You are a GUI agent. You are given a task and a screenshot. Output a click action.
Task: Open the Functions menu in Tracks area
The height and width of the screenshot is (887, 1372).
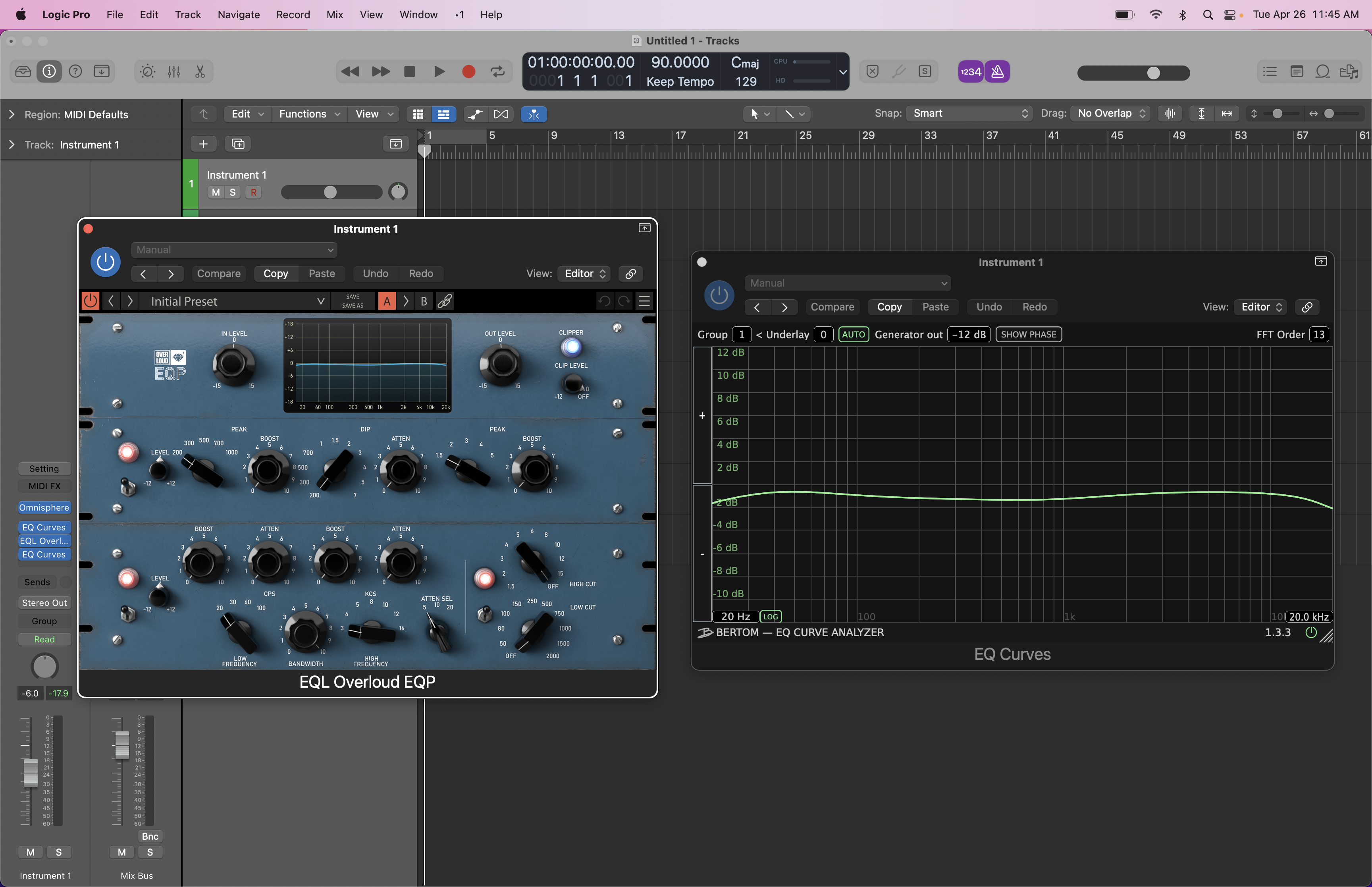[x=309, y=114]
